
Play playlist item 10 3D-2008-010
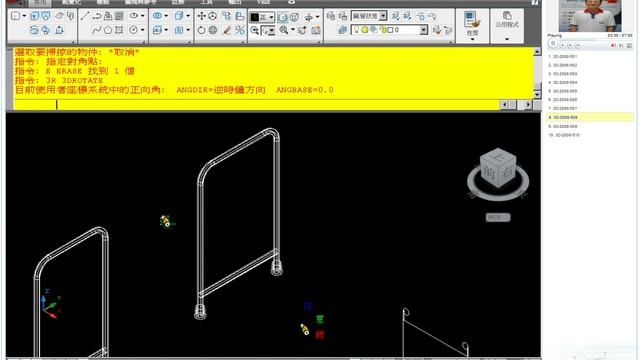click(564, 135)
